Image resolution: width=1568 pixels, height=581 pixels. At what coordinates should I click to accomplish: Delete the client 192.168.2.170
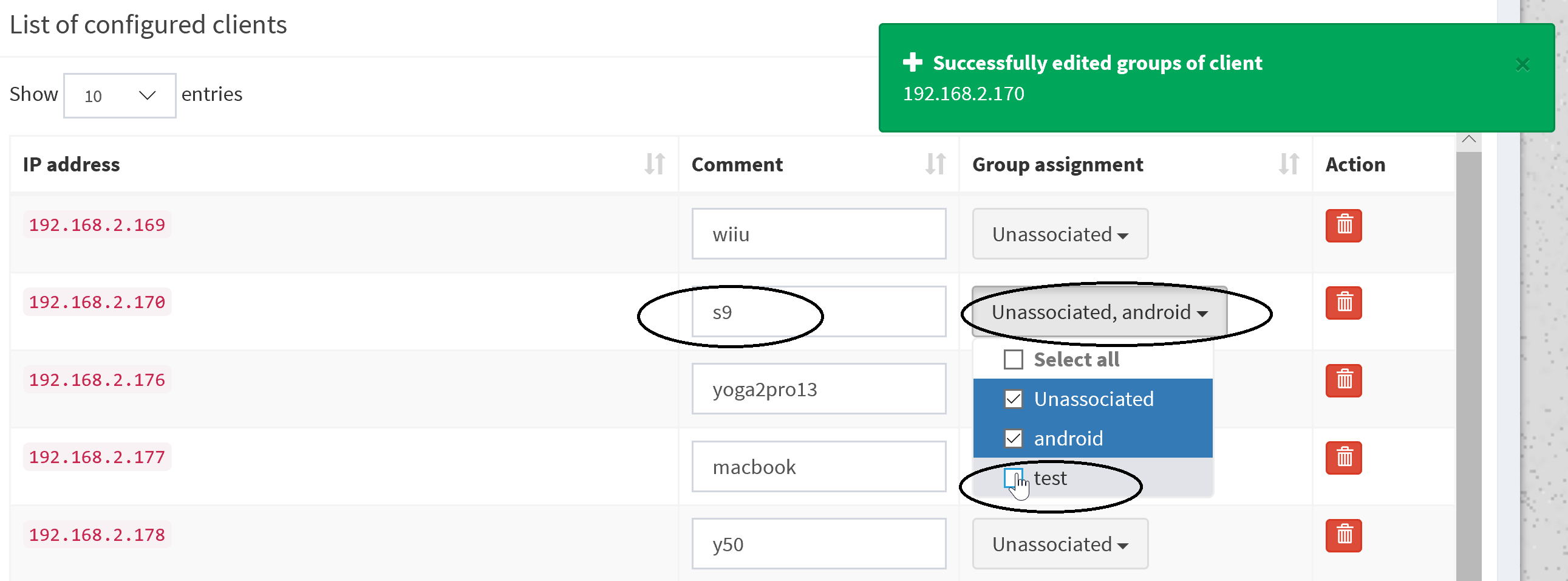tap(1343, 303)
